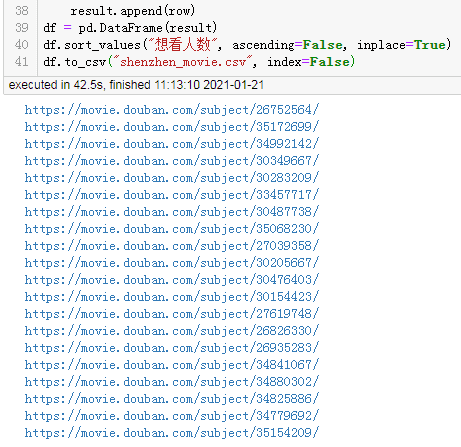Visit the movie URL with ID 34841067

point(172,365)
